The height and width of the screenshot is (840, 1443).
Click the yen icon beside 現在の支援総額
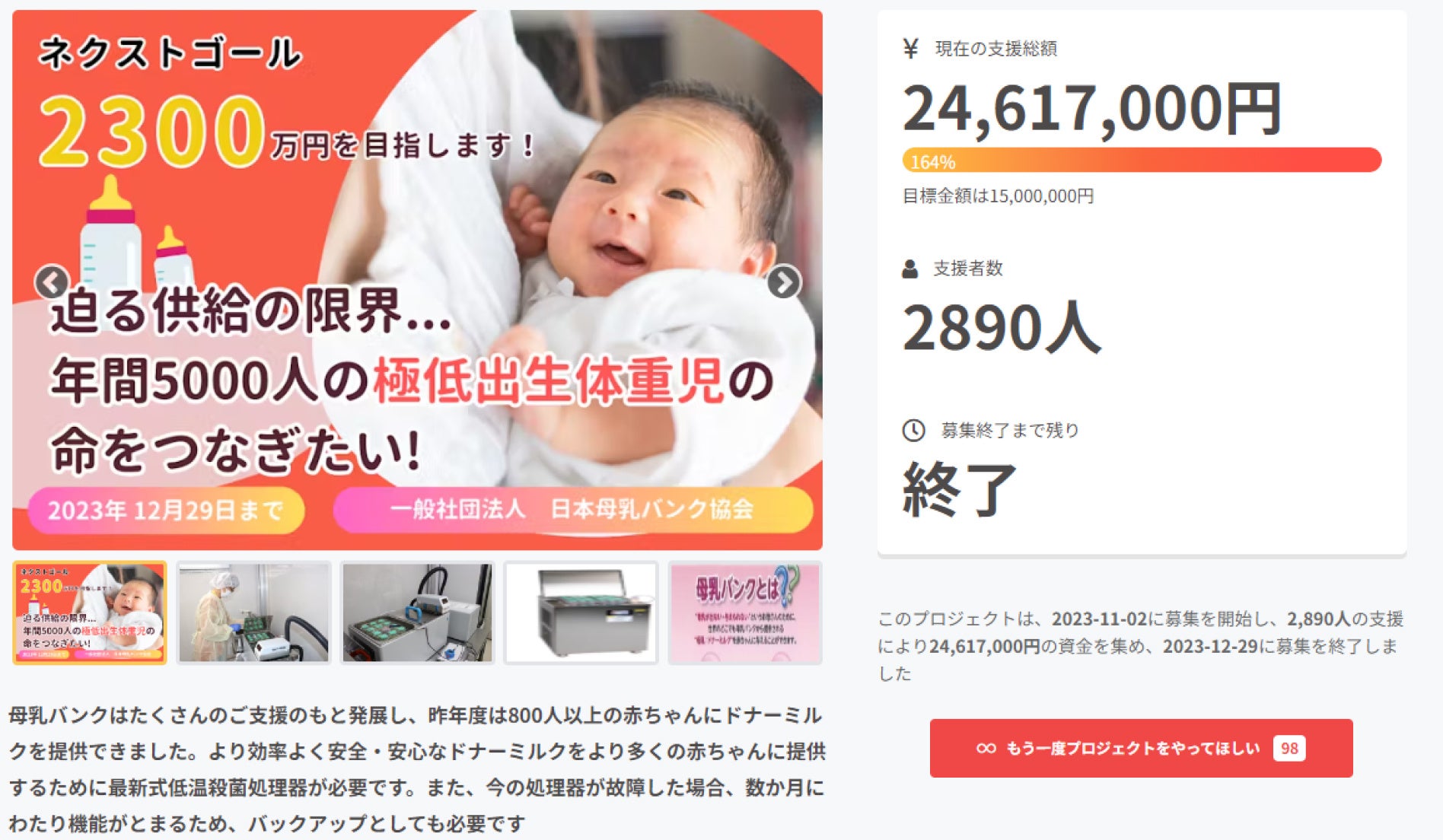click(910, 49)
